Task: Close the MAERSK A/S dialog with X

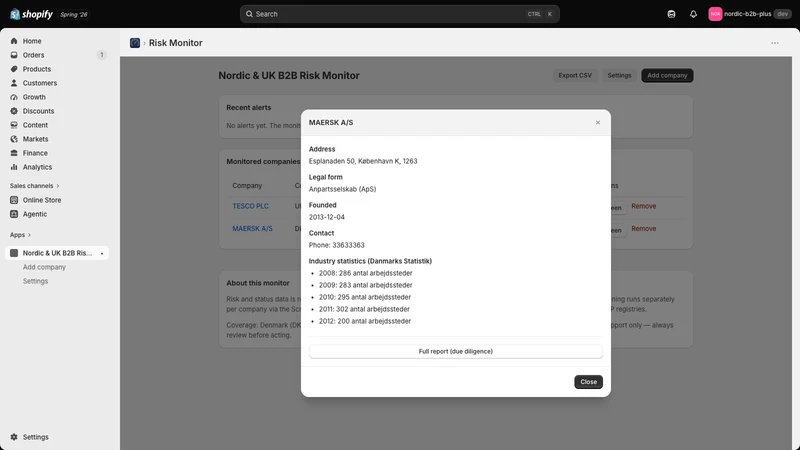Action: click(x=598, y=122)
